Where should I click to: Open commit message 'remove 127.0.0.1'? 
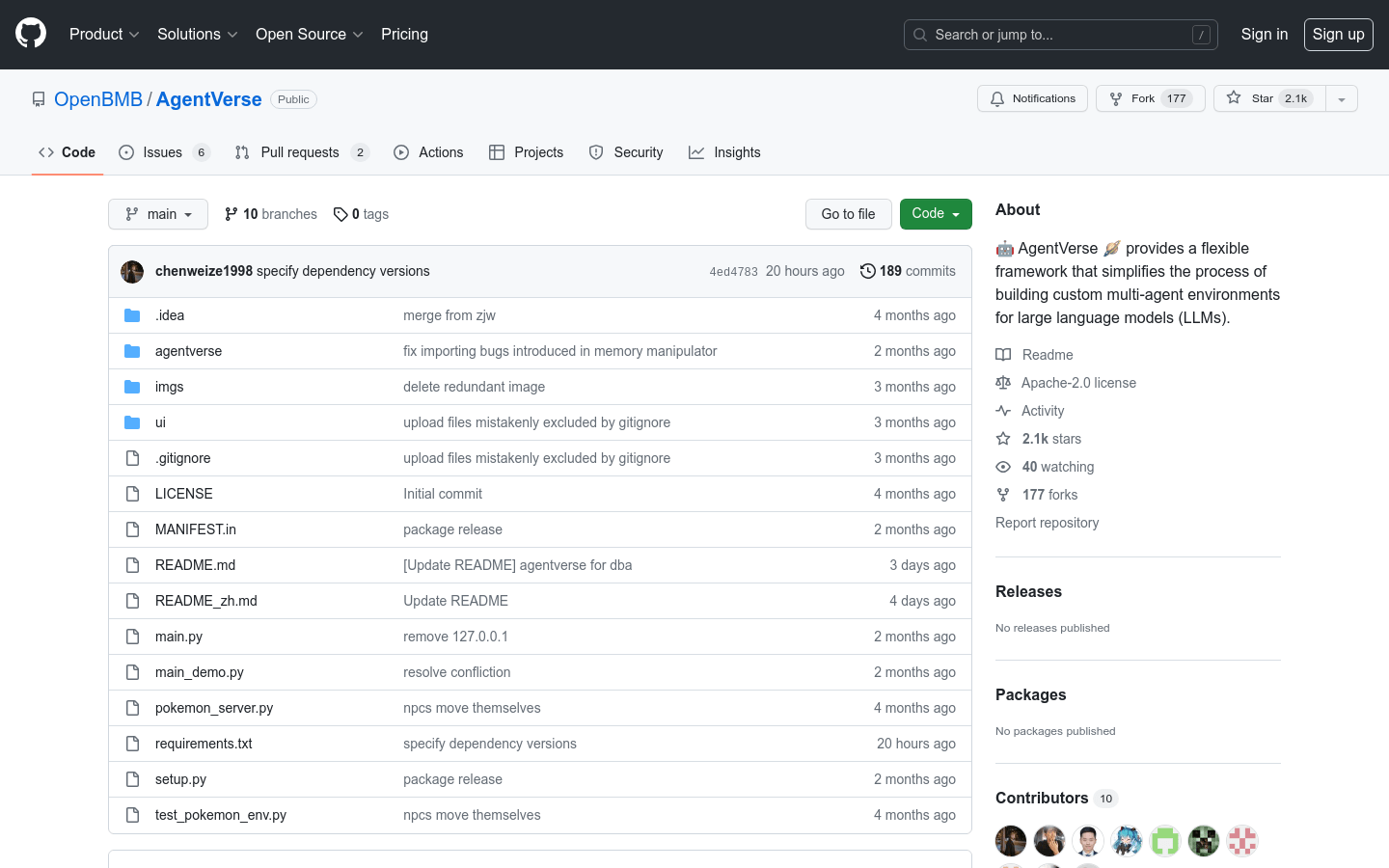(x=455, y=637)
